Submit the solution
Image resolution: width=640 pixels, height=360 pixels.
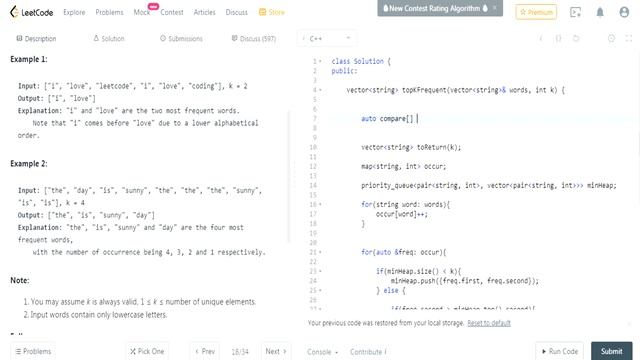pyautogui.click(x=611, y=351)
